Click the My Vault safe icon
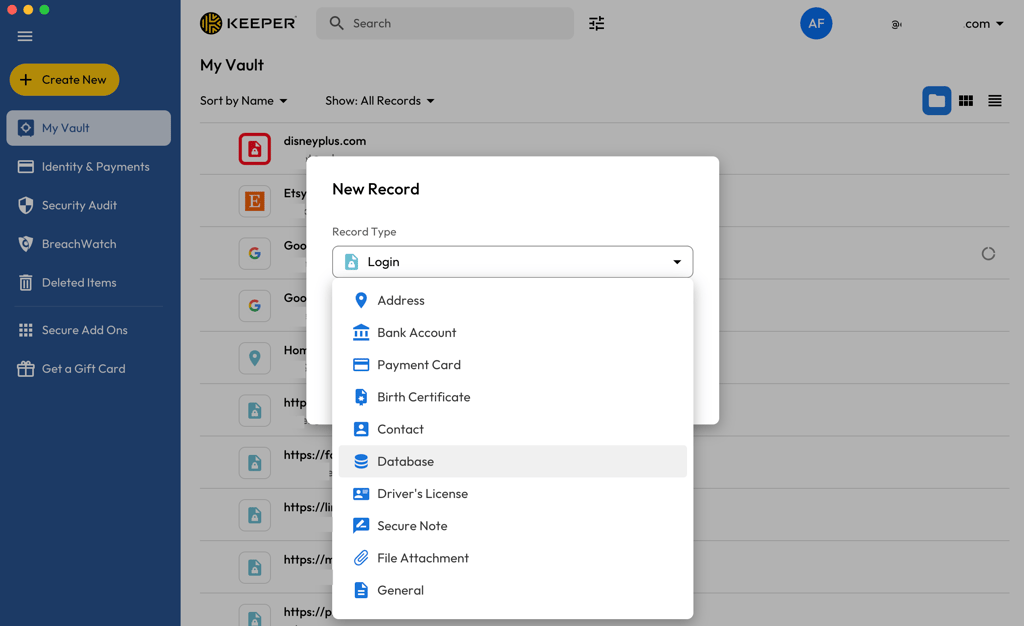The height and width of the screenshot is (626, 1024). point(25,128)
